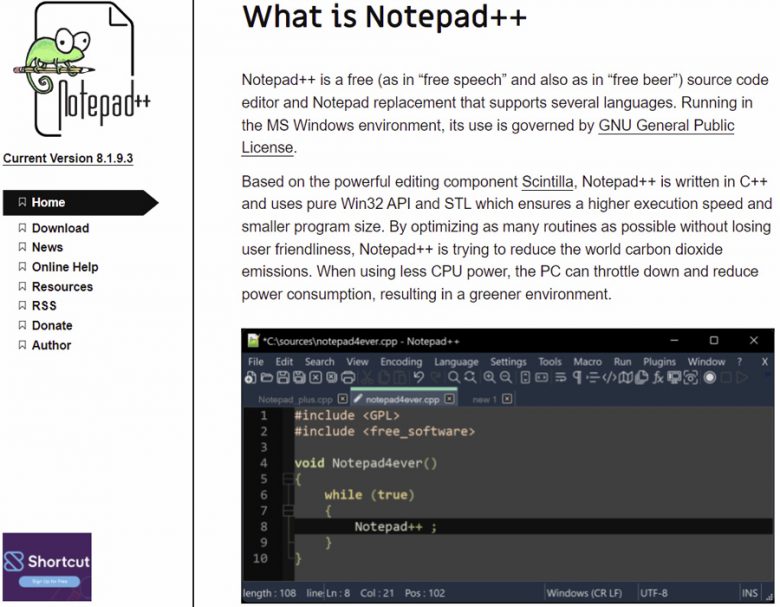
Task: Click the Shortcut advertisement banner
Action: pyautogui.click(x=47, y=567)
